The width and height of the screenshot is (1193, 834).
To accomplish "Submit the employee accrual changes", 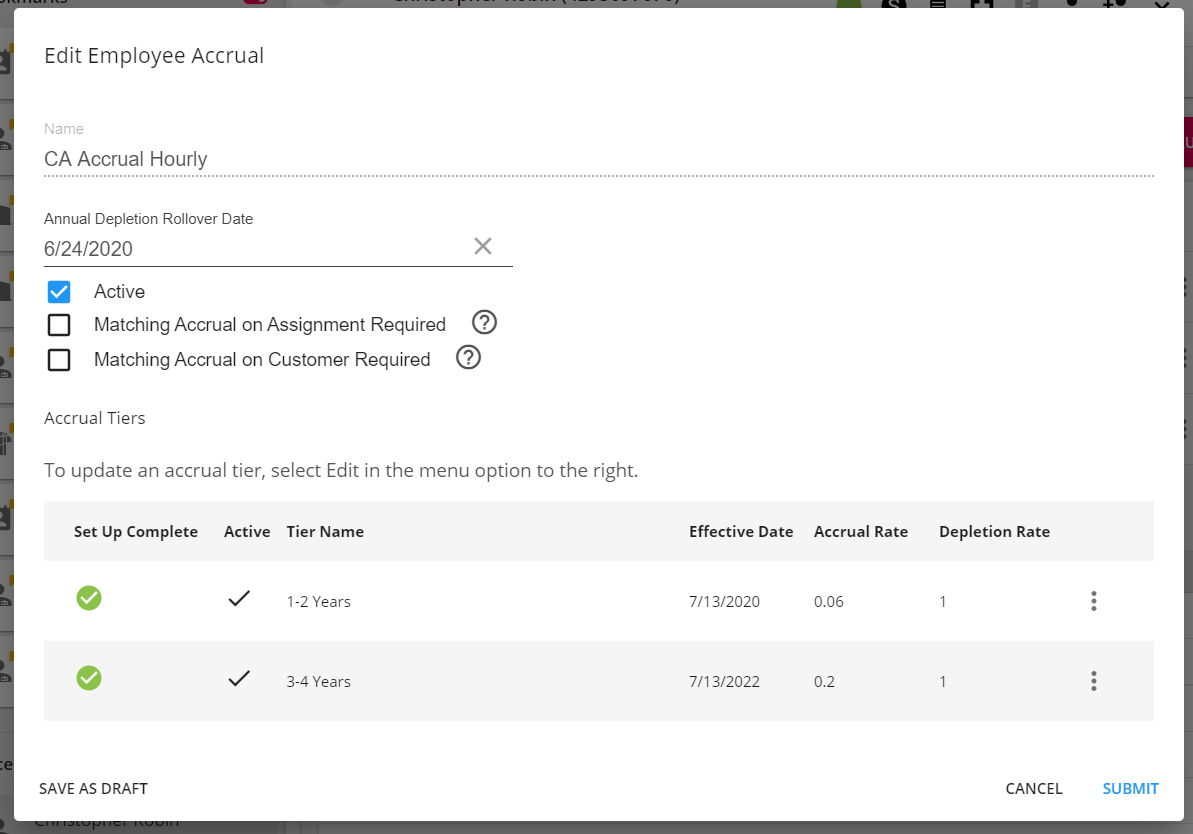I will point(1130,789).
